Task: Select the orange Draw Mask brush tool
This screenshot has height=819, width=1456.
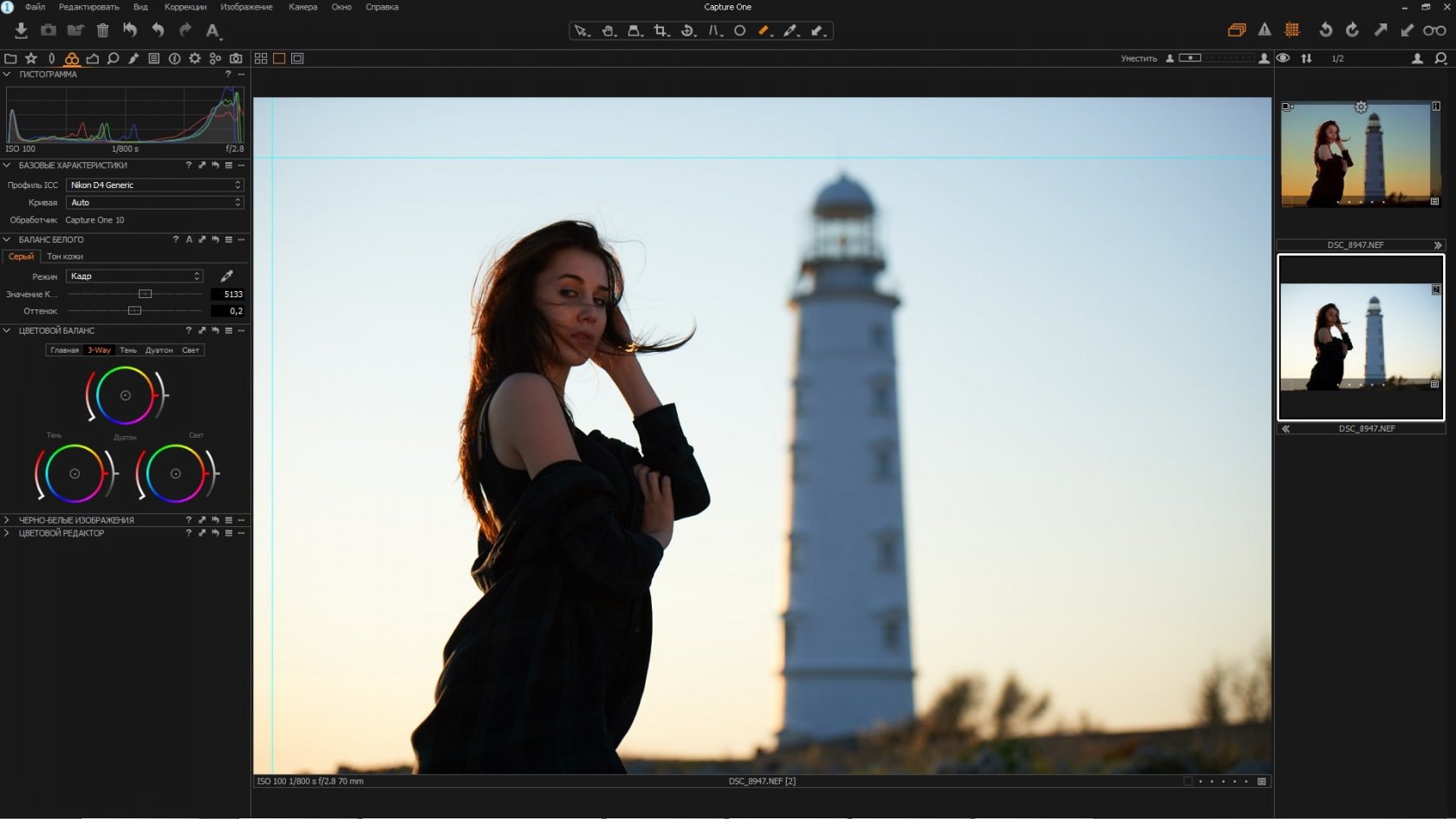Action: pos(765,31)
